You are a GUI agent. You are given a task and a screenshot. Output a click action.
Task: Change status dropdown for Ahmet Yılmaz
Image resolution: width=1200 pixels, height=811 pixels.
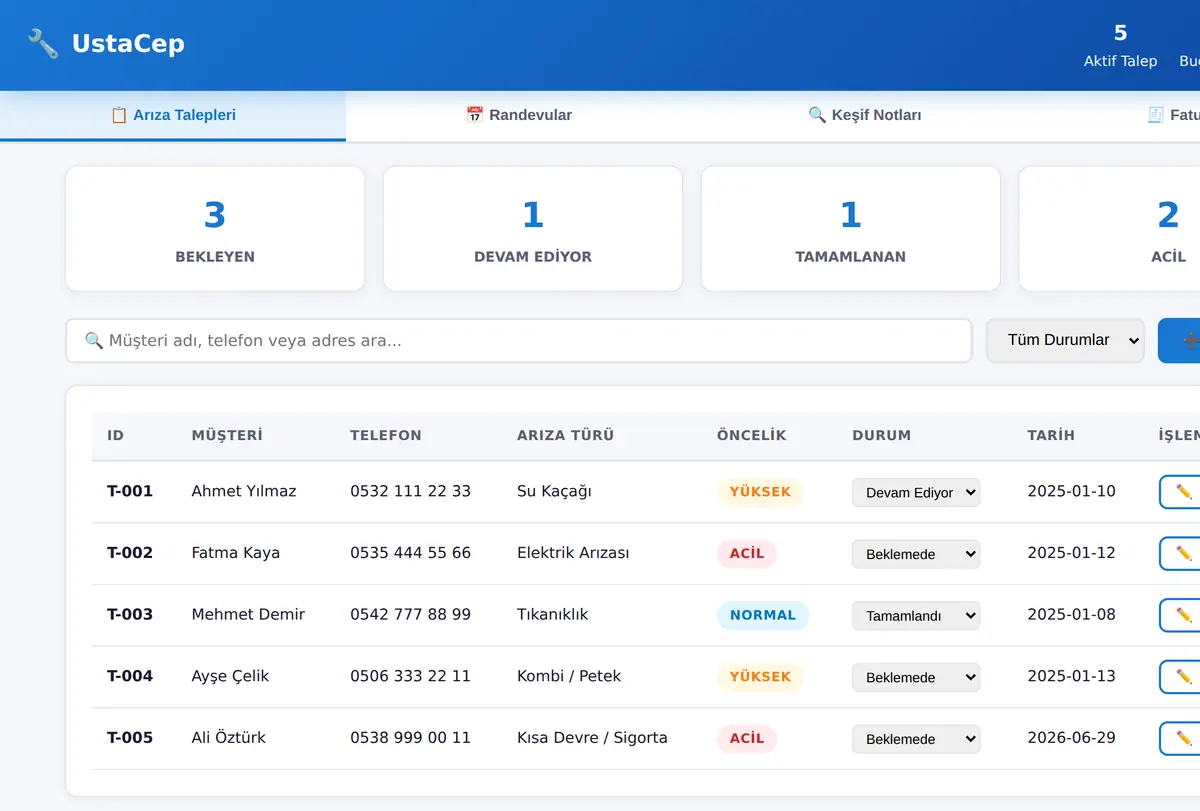(x=916, y=492)
